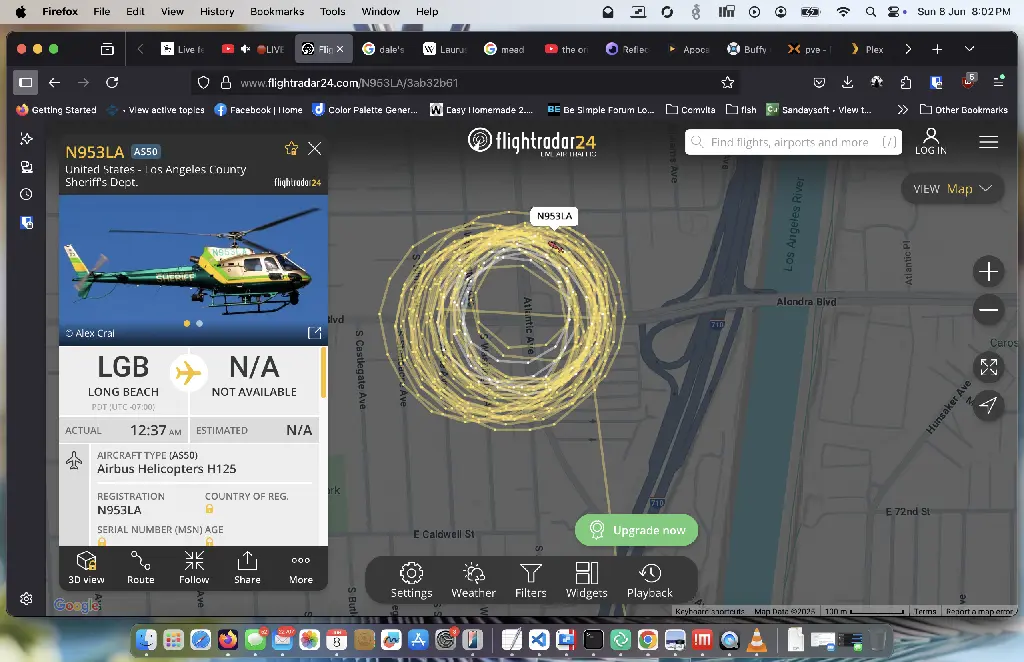
Task: Go back to previous page
Action: 54,82
